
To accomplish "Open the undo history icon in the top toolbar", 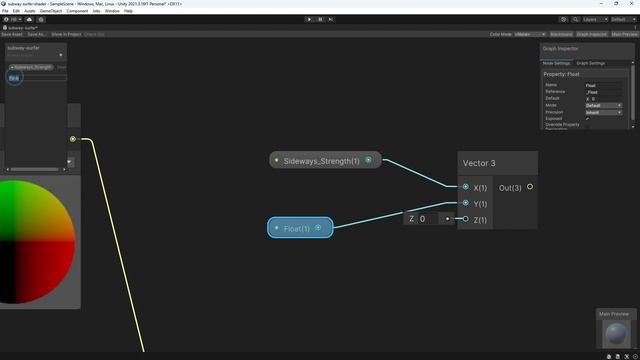I will point(563,19).
